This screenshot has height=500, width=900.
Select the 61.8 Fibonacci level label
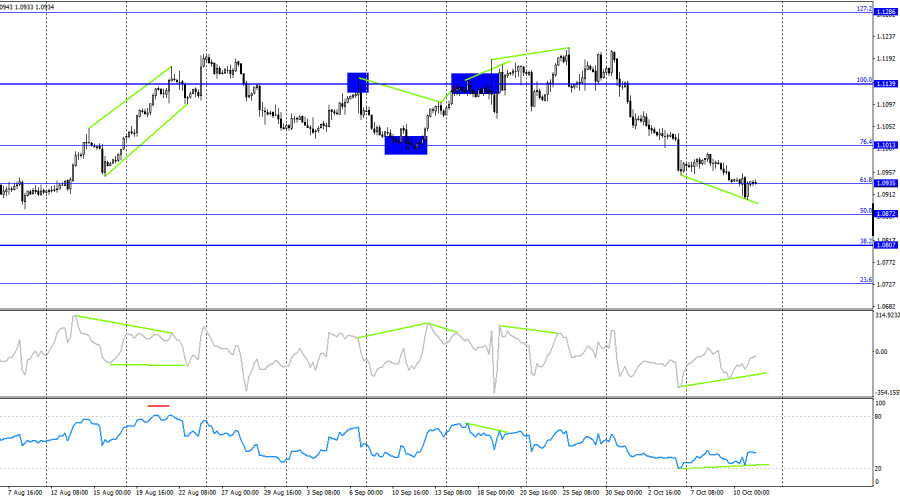[x=866, y=180]
